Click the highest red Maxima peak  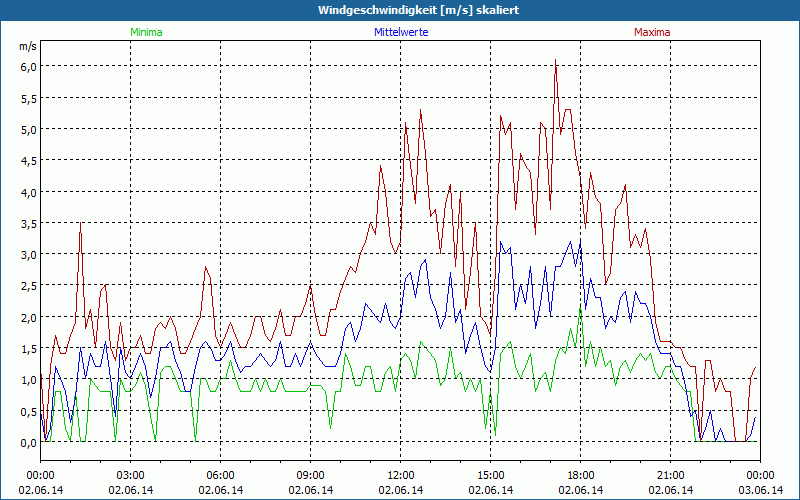(x=555, y=60)
